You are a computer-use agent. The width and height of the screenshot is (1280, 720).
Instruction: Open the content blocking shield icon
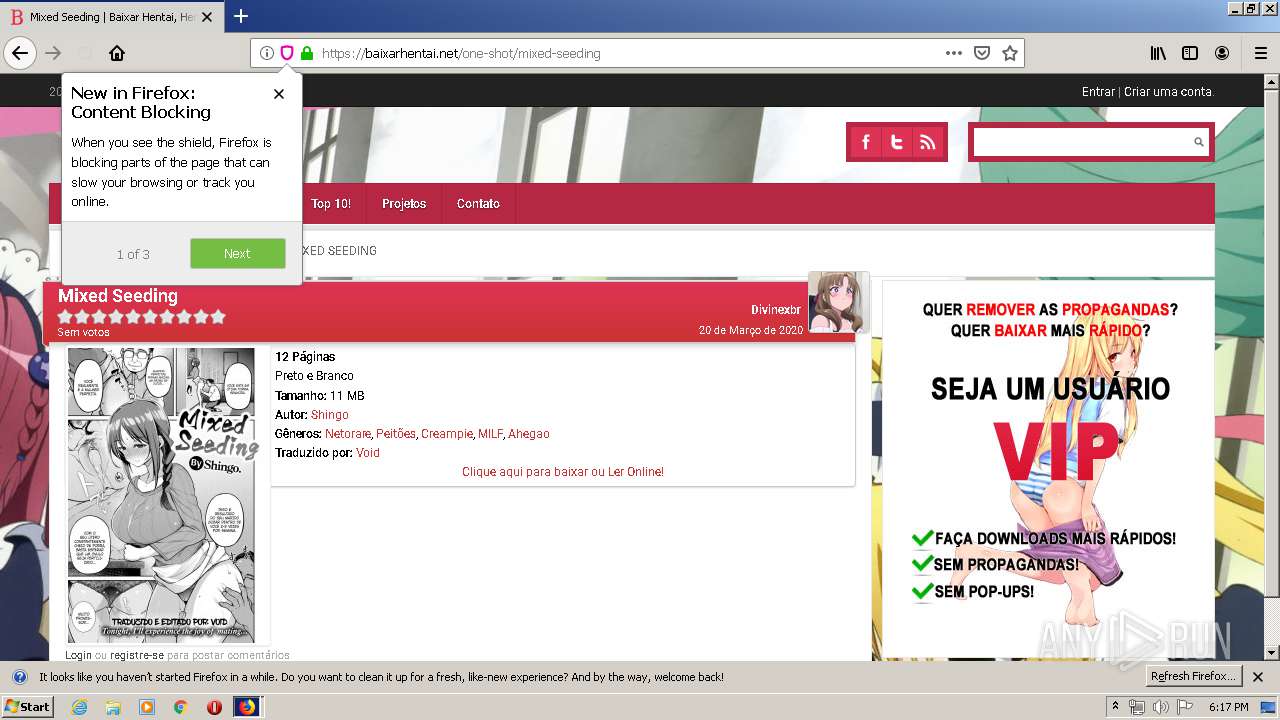[287, 53]
